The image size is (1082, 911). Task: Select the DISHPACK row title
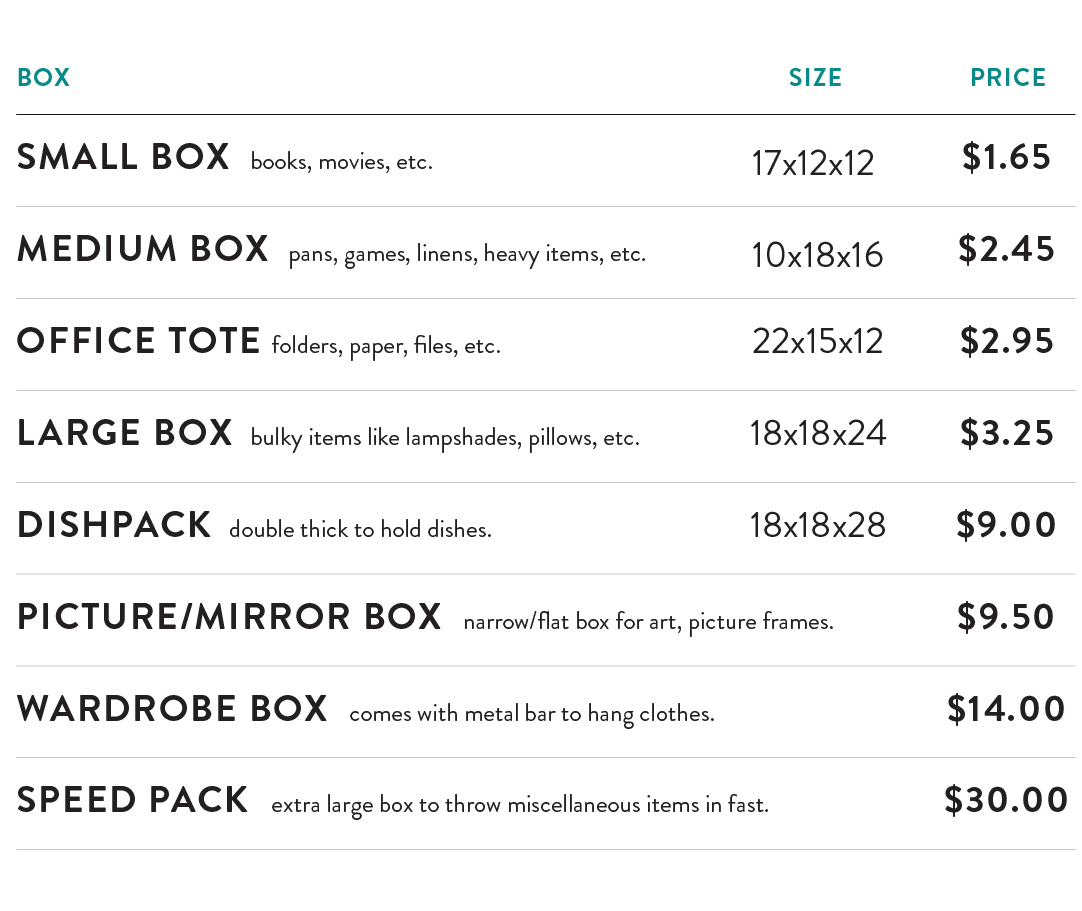pos(114,525)
